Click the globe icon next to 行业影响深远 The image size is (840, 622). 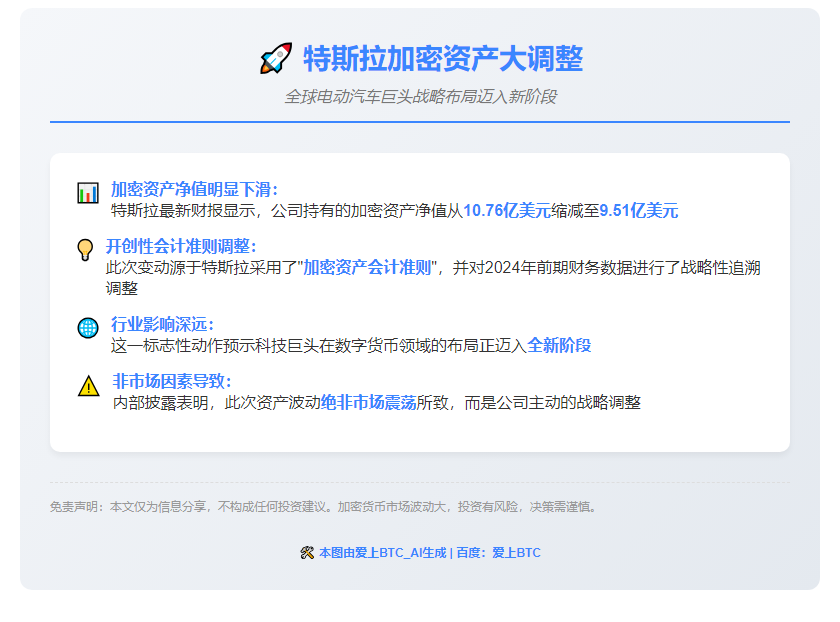point(88,328)
